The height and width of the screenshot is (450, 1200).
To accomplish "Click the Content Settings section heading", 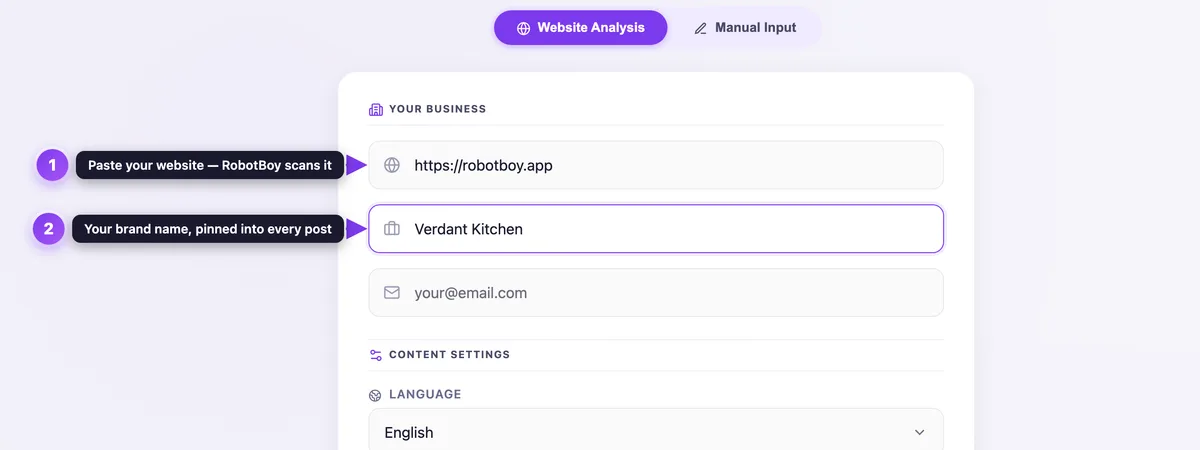I will (449, 355).
